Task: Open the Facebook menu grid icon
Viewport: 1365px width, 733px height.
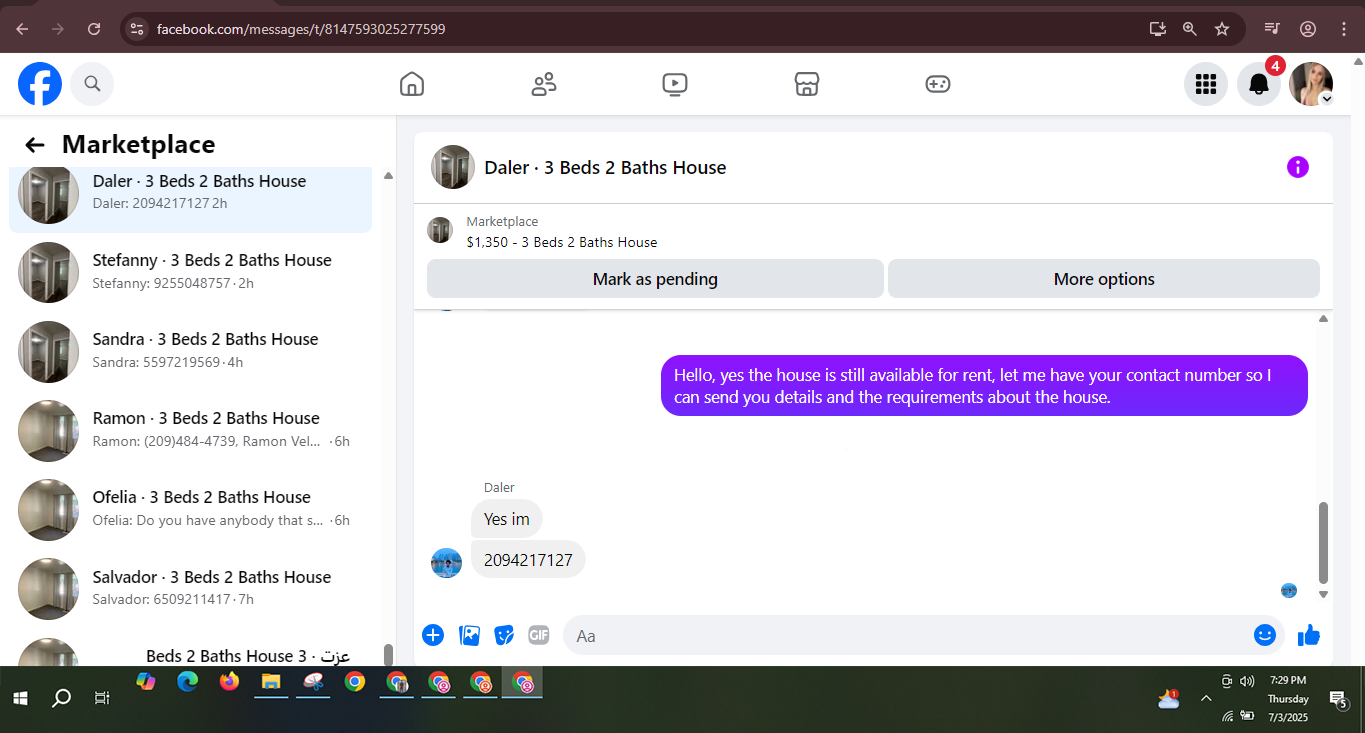Action: (1206, 84)
